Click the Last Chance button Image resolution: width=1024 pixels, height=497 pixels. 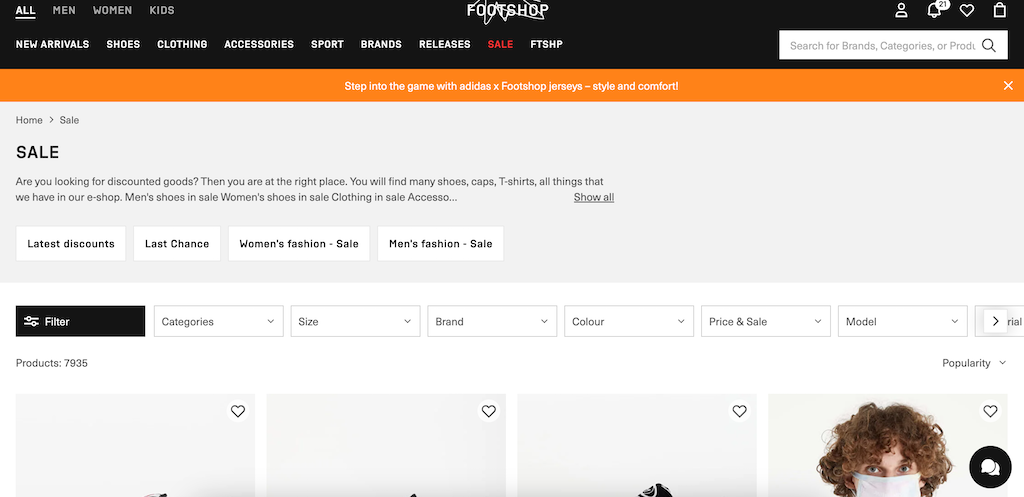pos(177,244)
